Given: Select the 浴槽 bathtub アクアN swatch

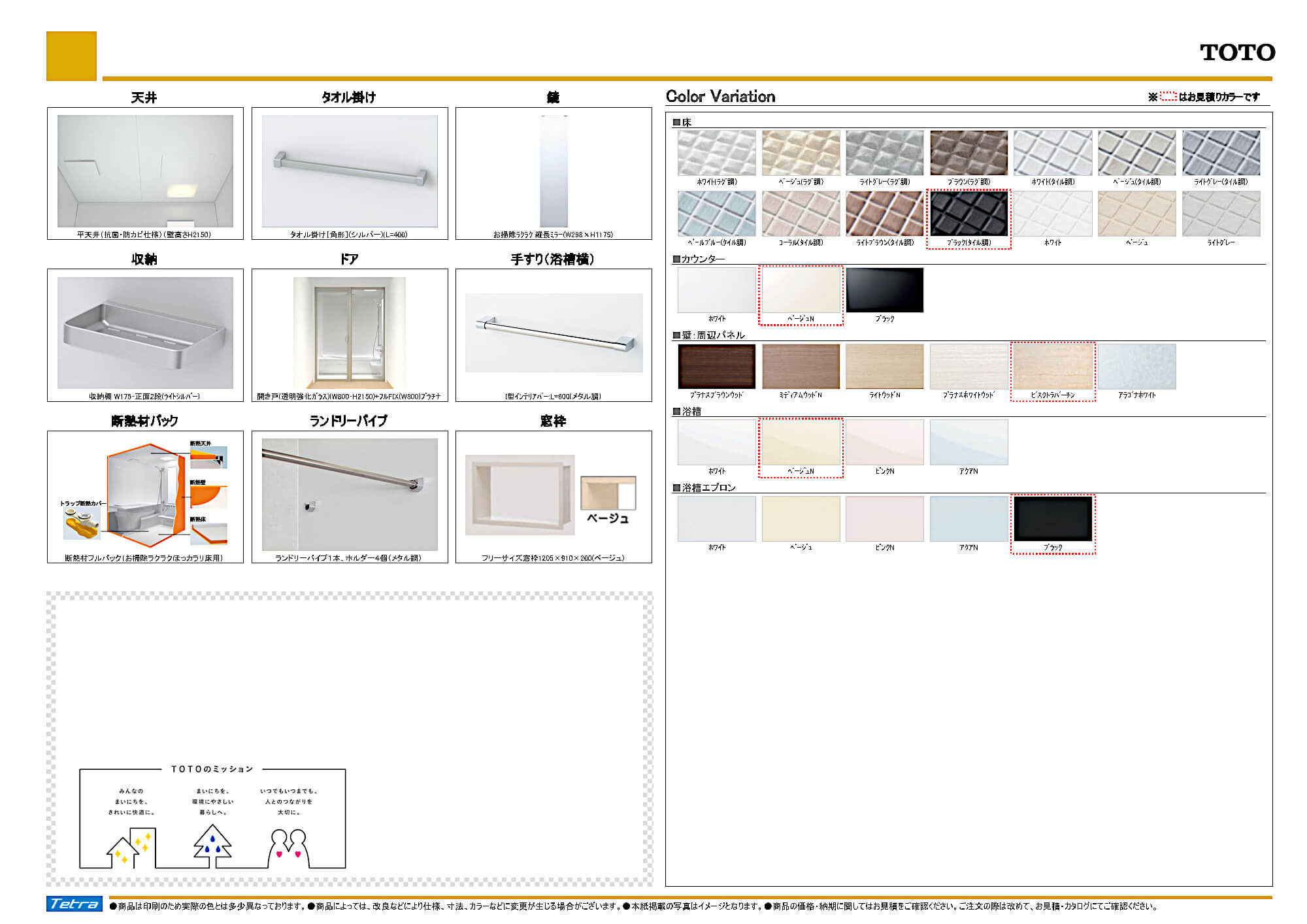Looking at the screenshot, I should (x=969, y=442).
